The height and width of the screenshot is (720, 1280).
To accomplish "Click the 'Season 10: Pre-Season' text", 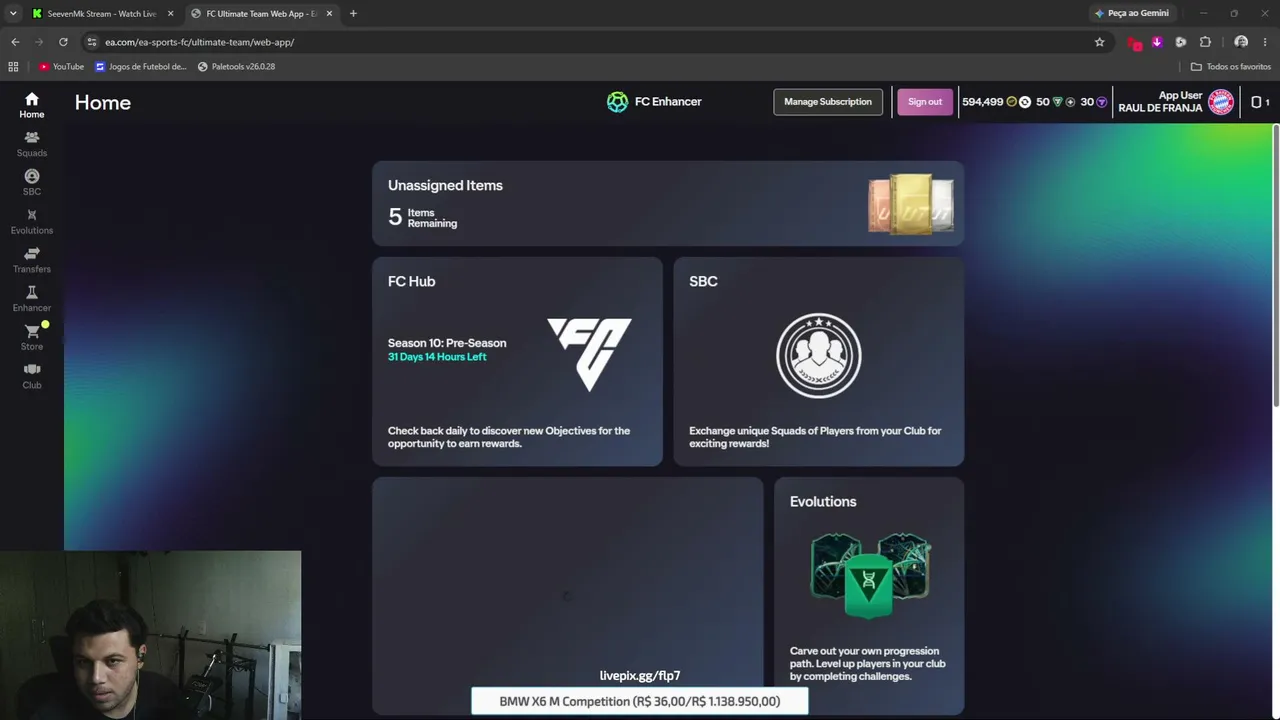I will tap(447, 343).
